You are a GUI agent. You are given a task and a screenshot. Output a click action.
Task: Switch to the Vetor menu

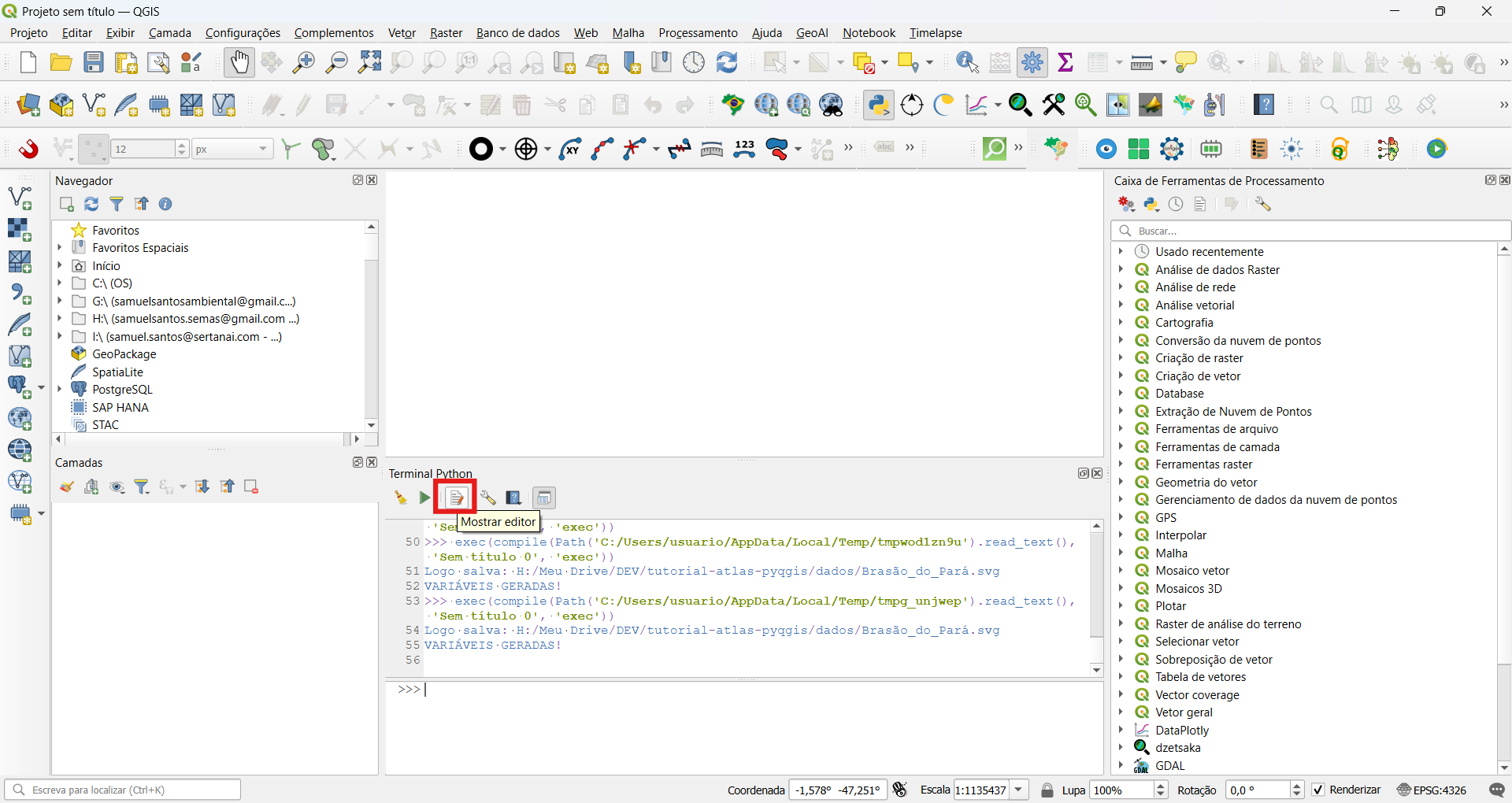(x=402, y=32)
